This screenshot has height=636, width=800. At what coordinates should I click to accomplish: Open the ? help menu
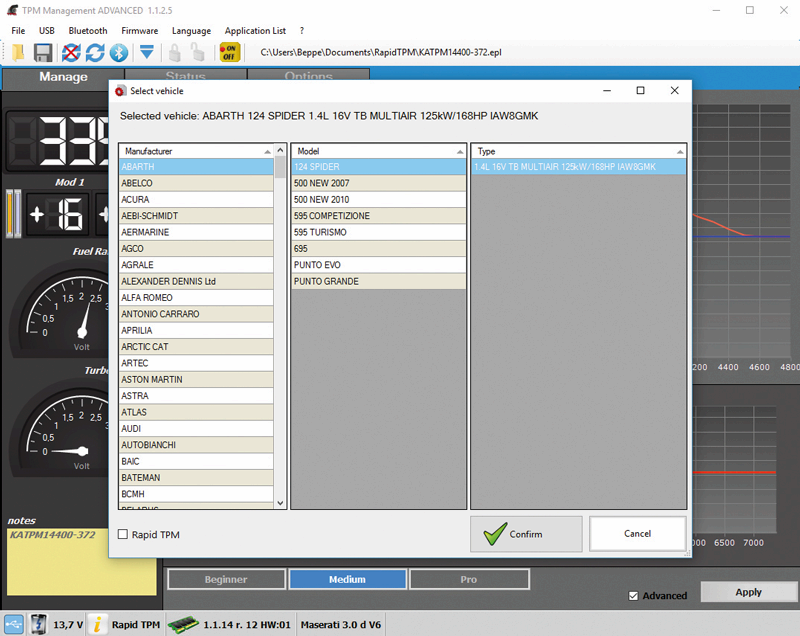pos(302,31)
